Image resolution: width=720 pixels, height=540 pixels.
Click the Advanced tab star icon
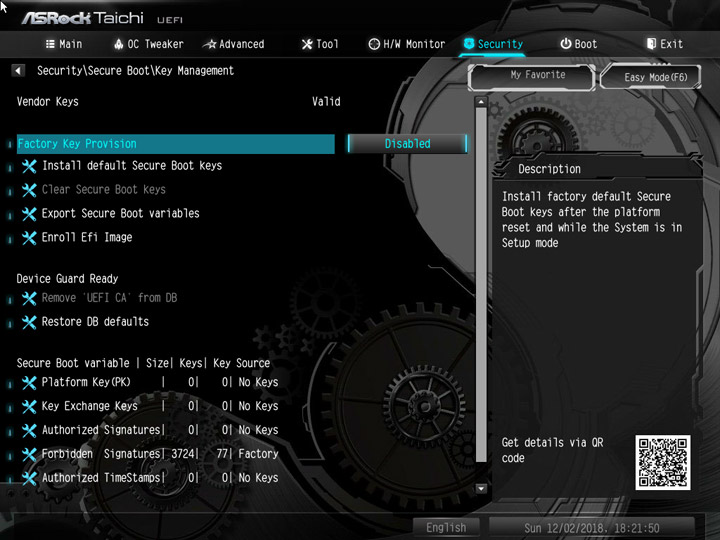point(210,44)
